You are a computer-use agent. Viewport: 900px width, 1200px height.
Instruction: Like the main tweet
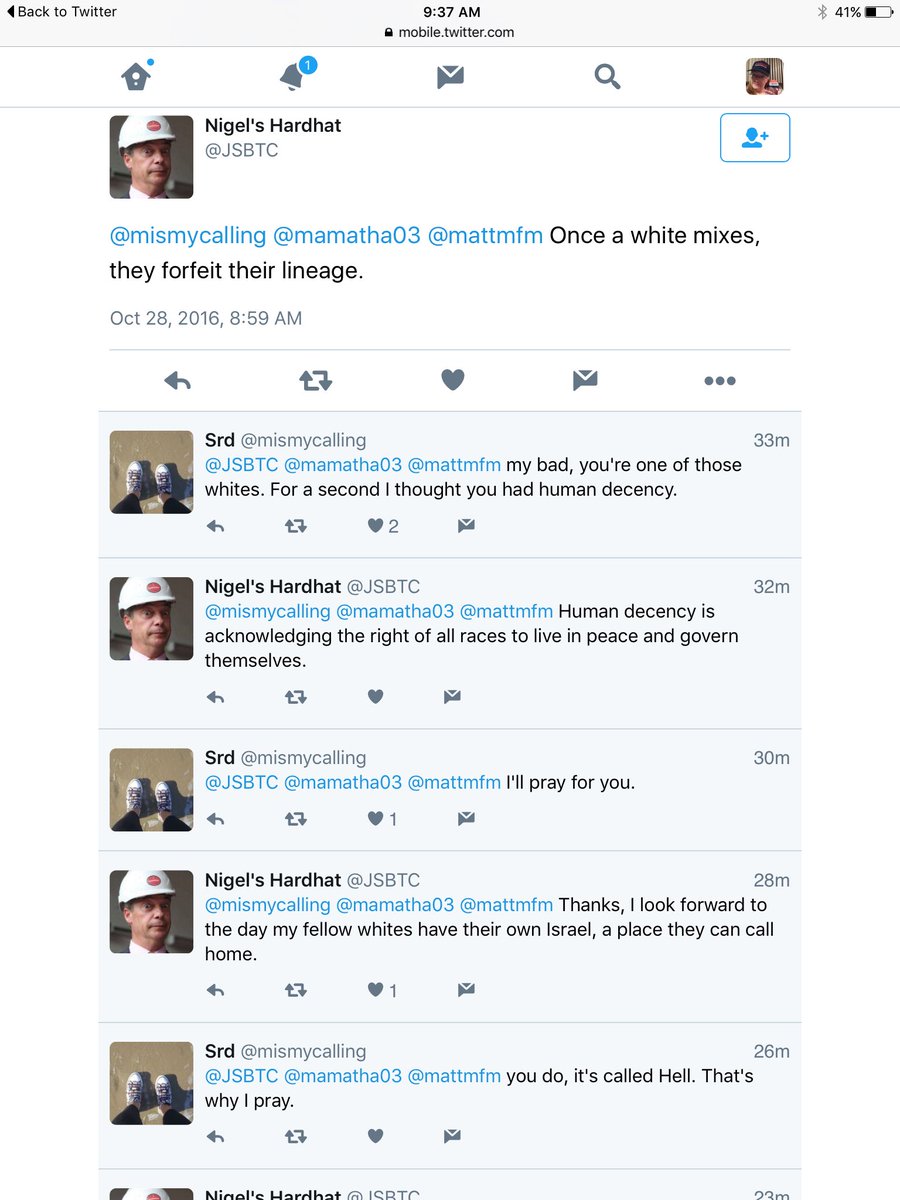coord(453,380)
